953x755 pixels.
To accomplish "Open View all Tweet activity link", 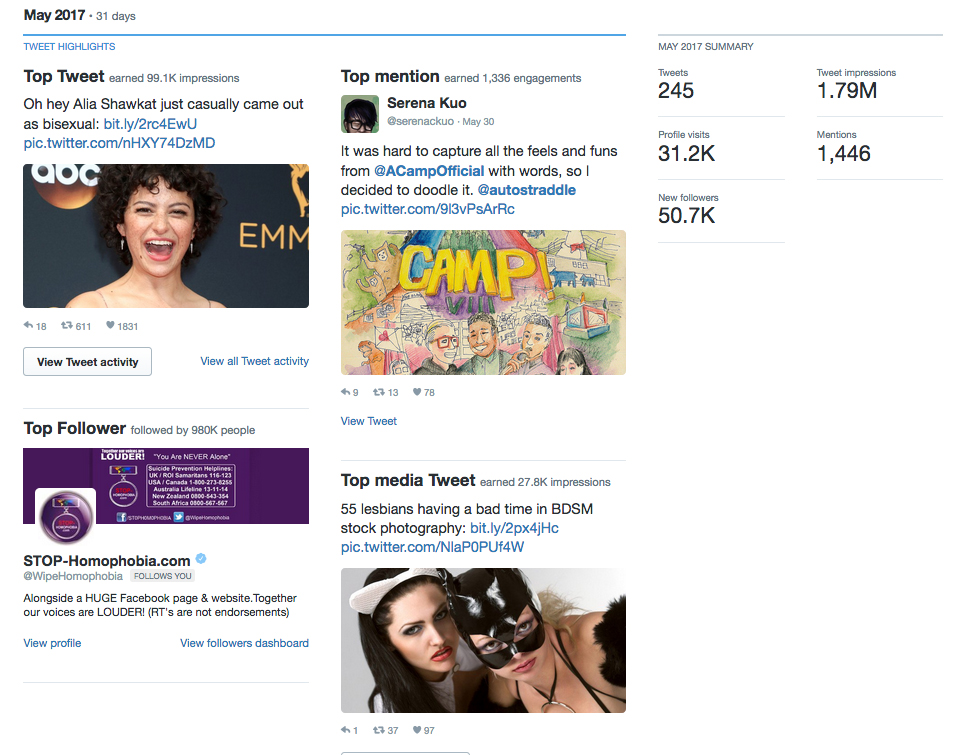I will 255,361.
